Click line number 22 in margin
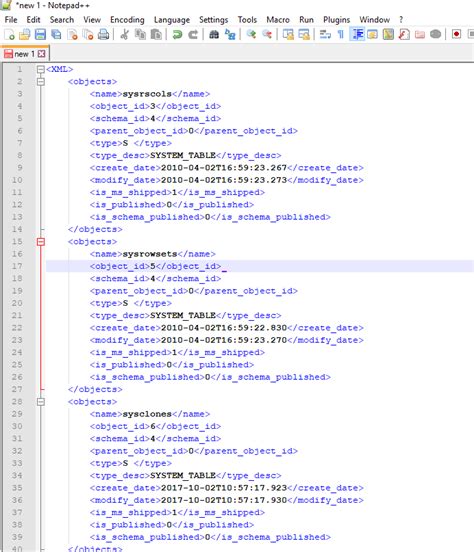 click(17, 328)
